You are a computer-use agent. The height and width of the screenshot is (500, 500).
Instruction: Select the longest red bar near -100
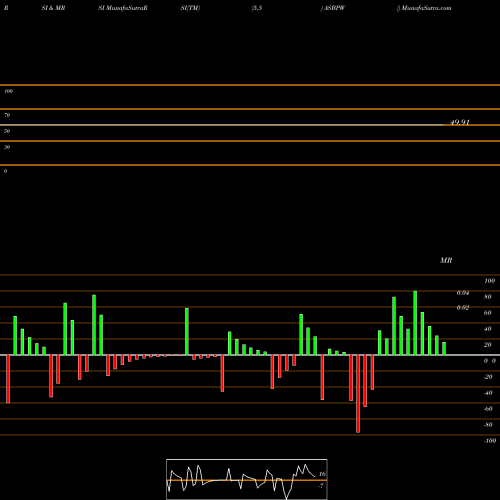(x=358, y=394)
